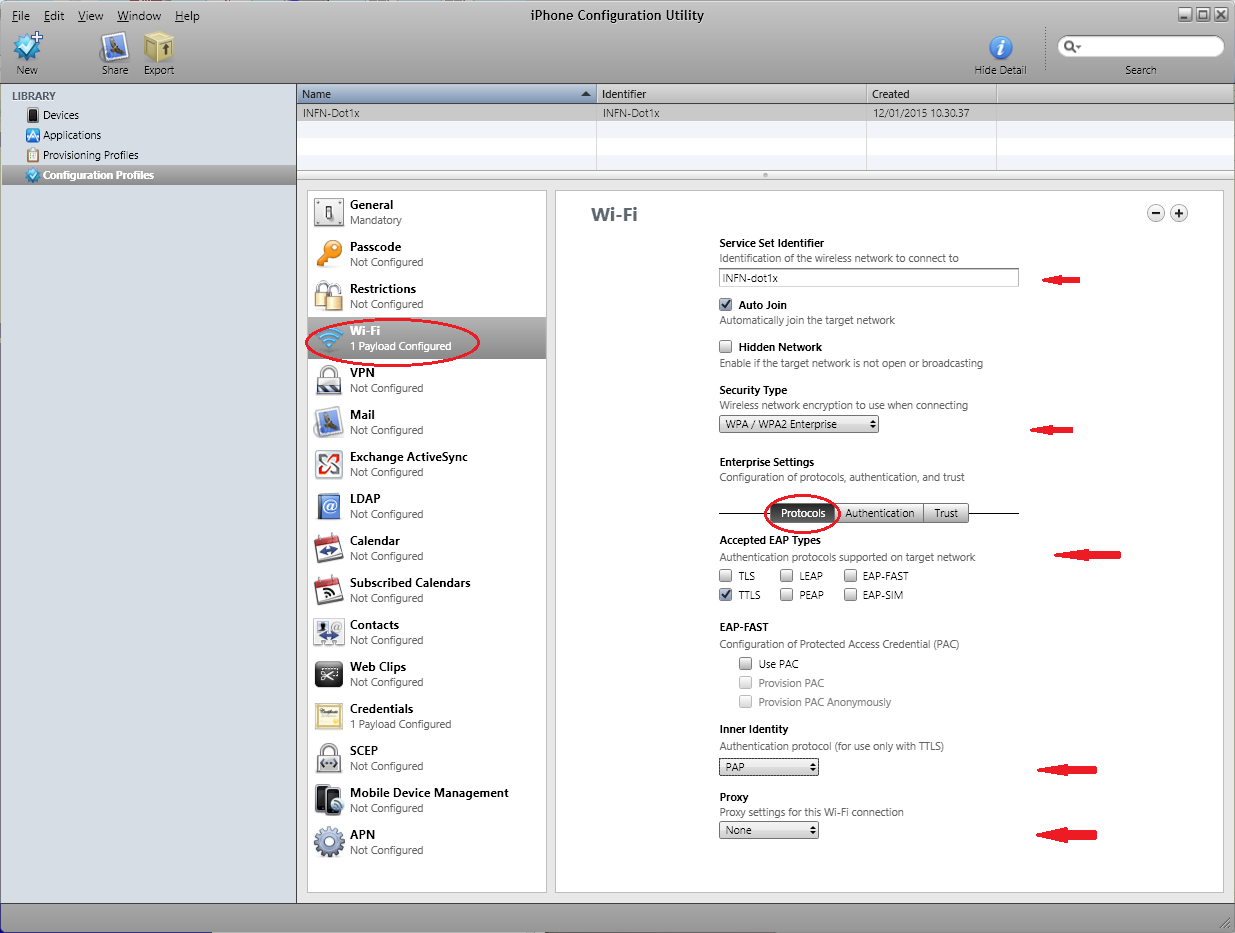The width and height of the screenshot is (1235, 933).
Task: Check the EAP-SIM EAP type
Action: tap(851, 594)
